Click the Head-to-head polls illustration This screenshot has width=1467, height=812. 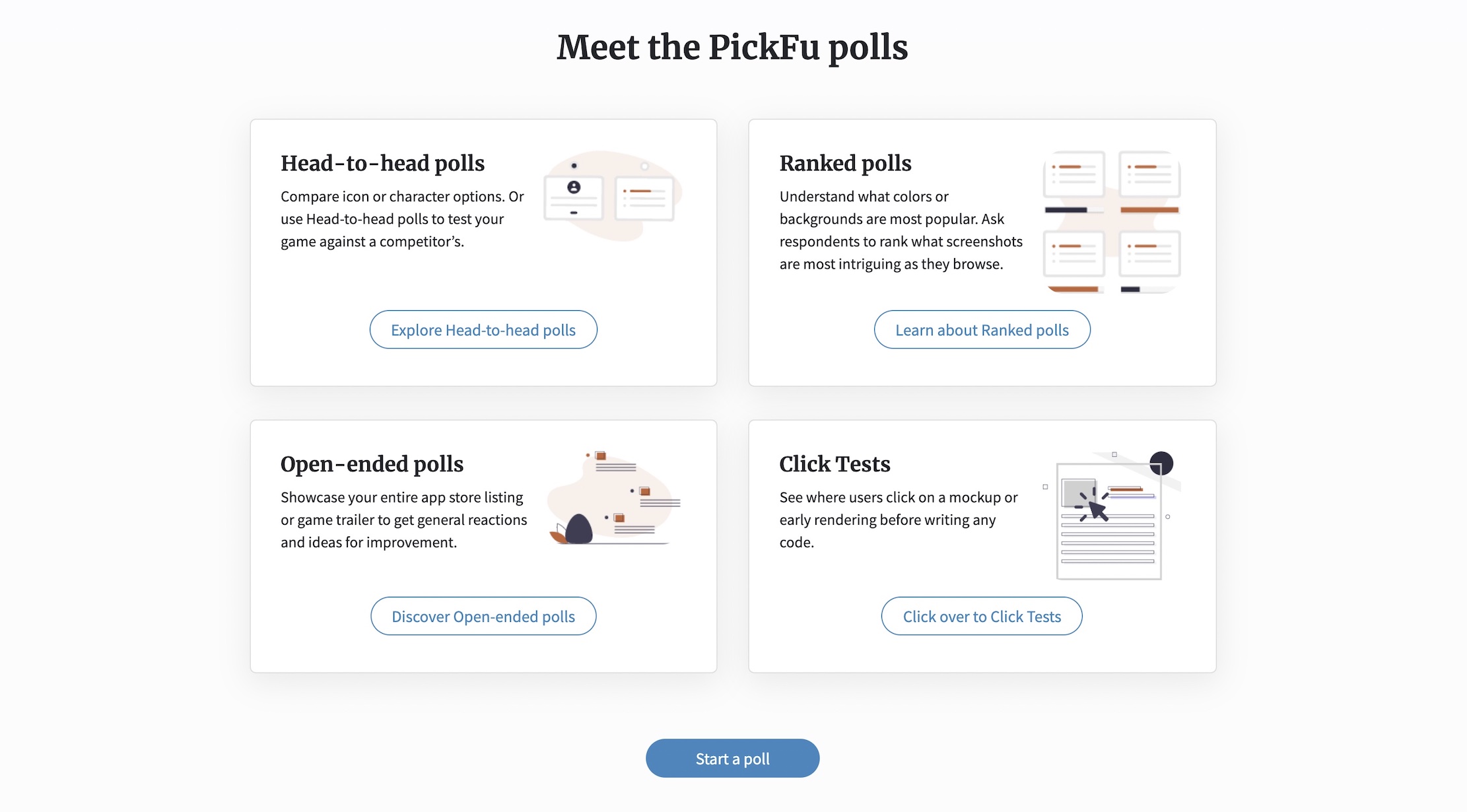(x=612, y=195)
